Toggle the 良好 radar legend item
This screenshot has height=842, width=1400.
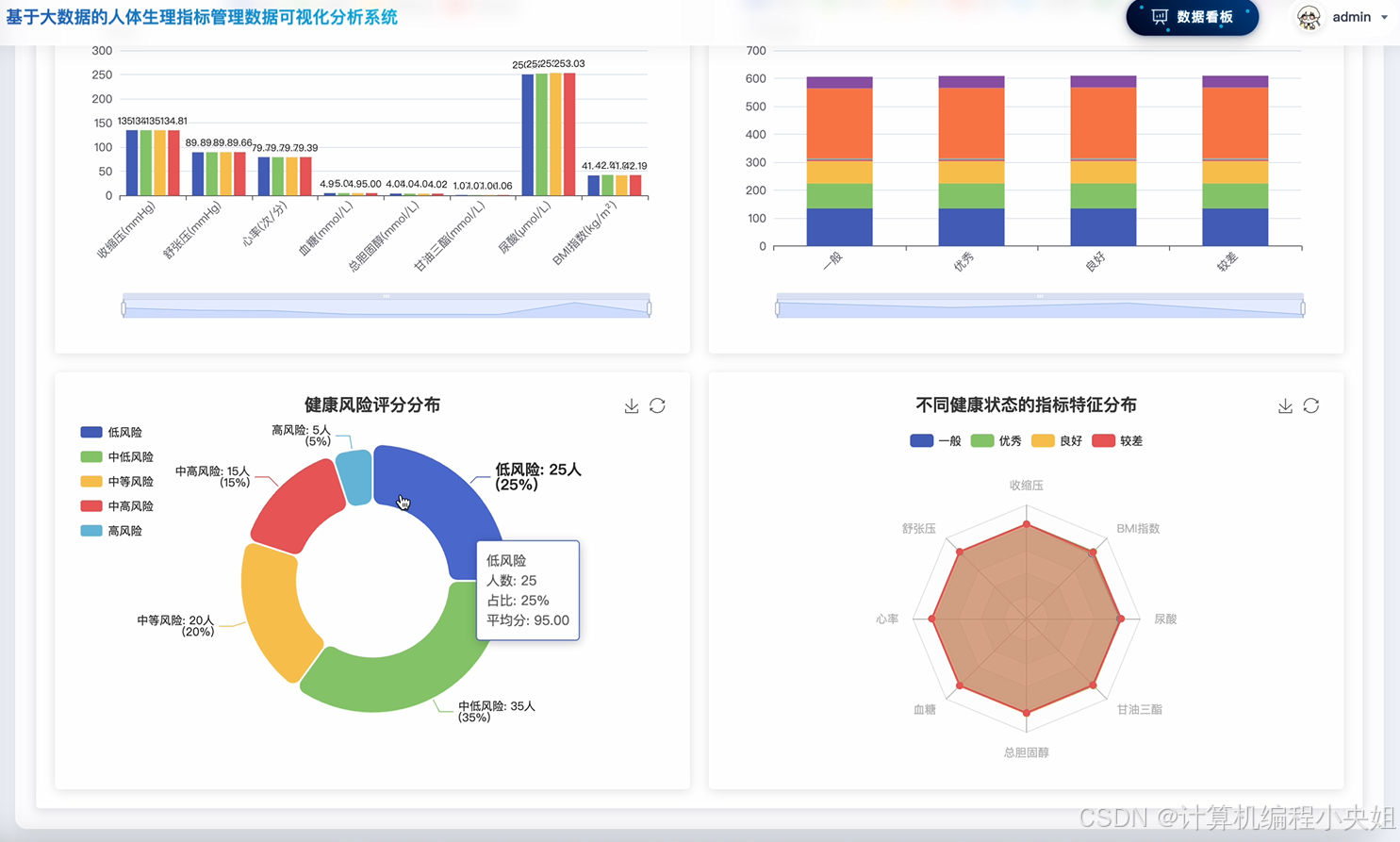[x=1057, y=440]
